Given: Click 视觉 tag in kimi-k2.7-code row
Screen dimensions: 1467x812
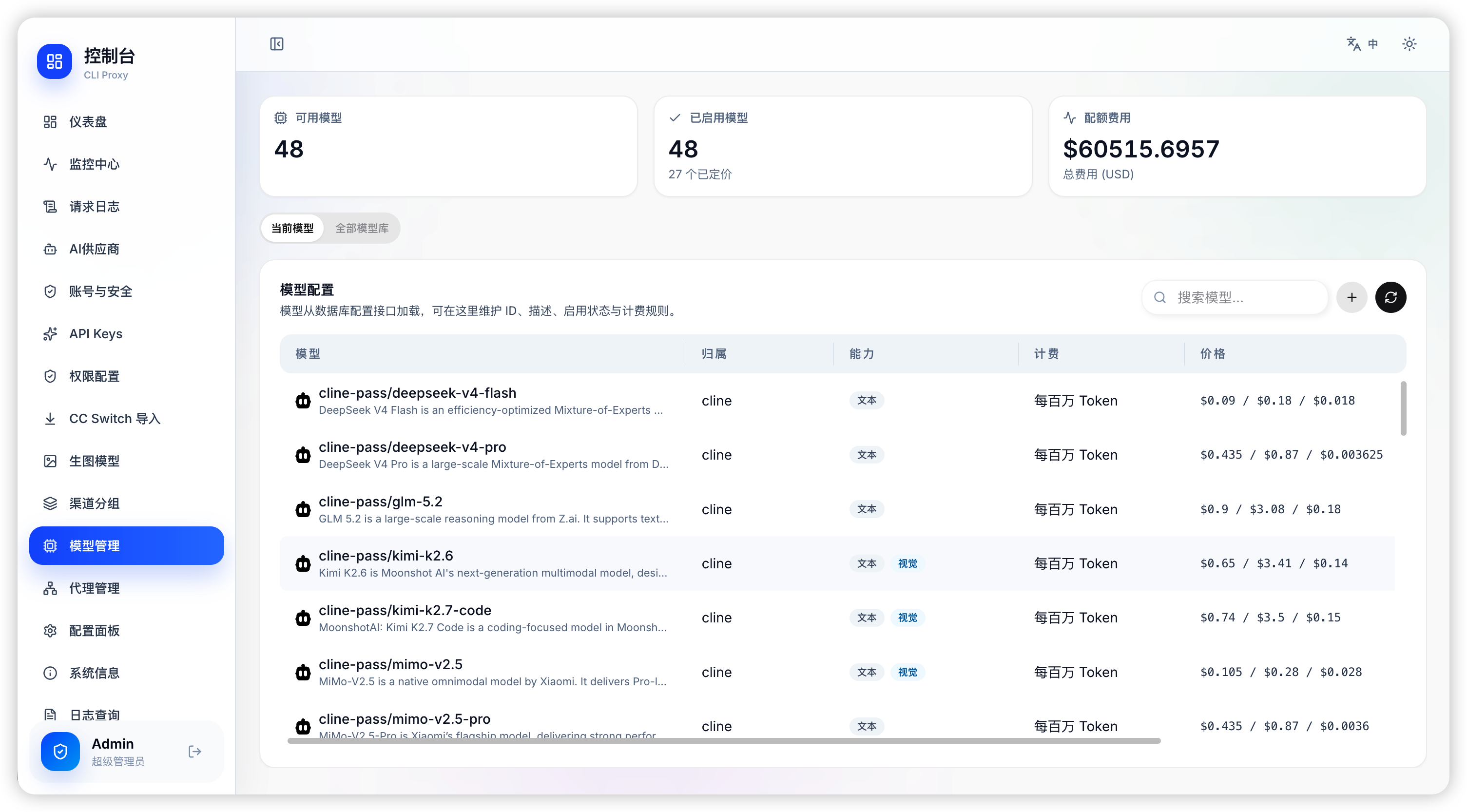Looking at the screenshot, I should pos(908,618).
